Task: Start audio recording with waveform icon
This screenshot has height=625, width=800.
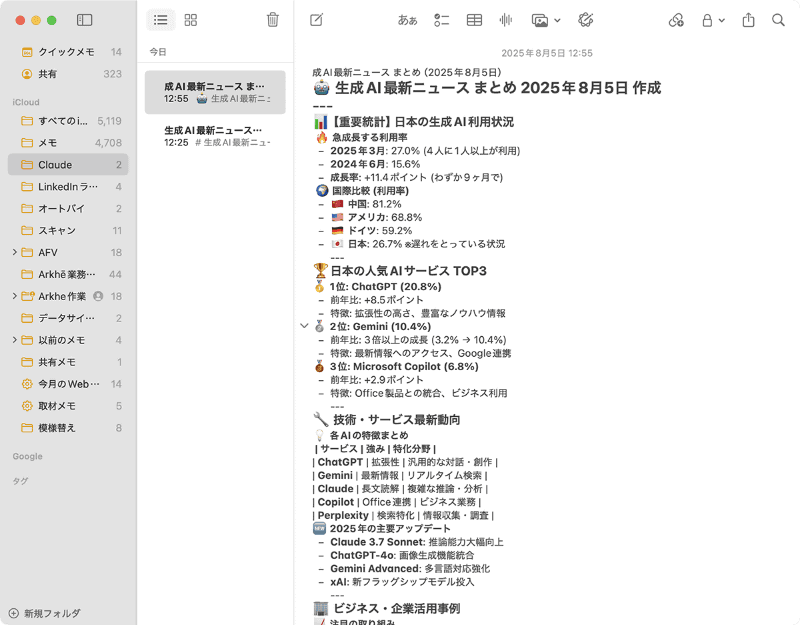Action: 506,20
